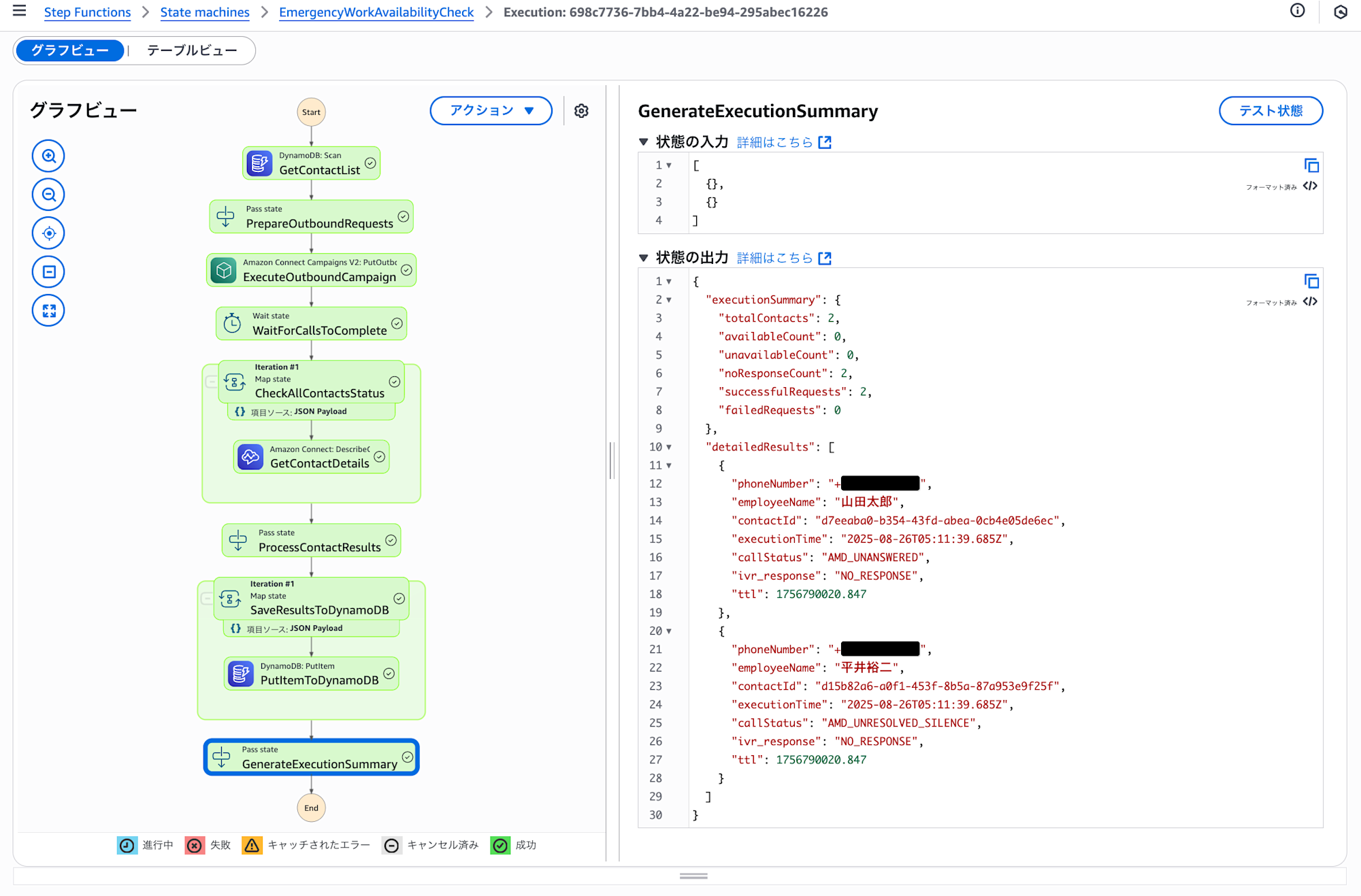Select the ProcessContactResults pass node
This screenshot has height=896, width=1361.
[x=311, y=540]
